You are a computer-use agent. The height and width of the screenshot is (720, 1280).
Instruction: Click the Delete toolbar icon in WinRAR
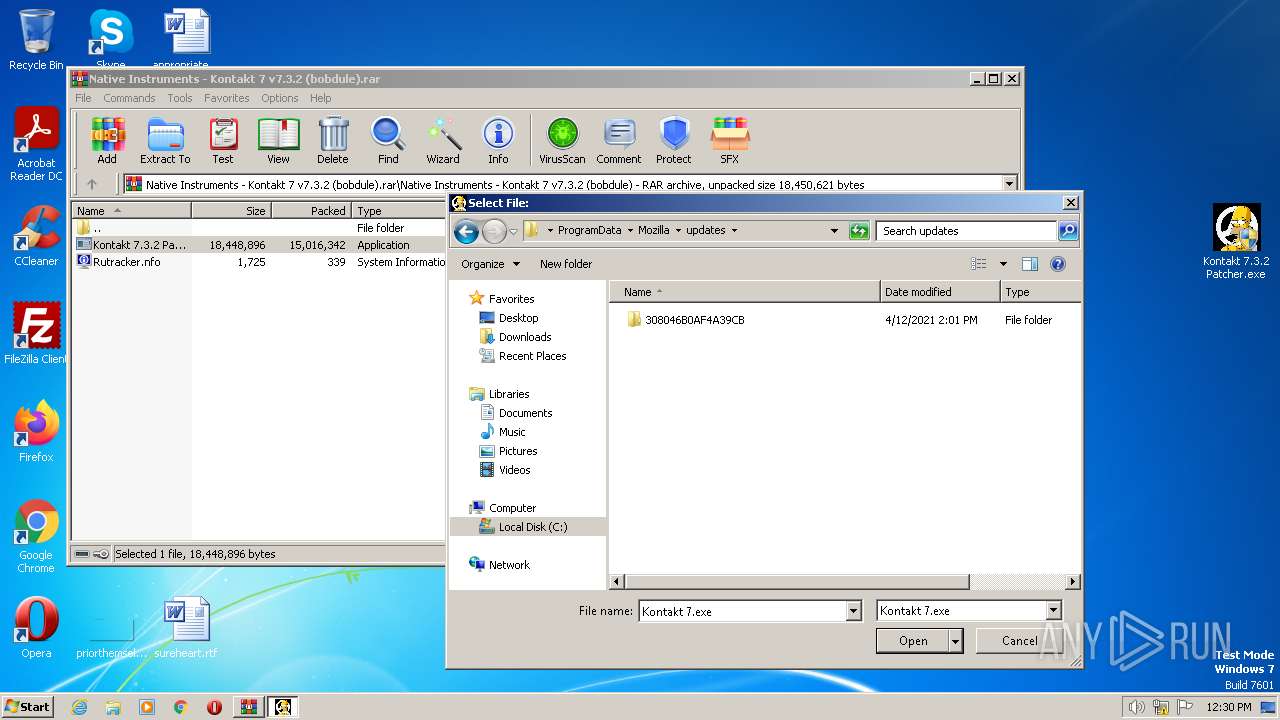[x=333, y=140]
